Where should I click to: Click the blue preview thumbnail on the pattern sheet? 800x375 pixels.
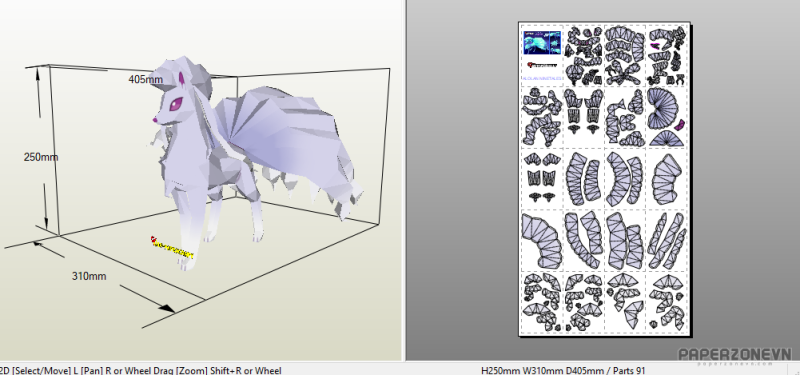(542, 42)
